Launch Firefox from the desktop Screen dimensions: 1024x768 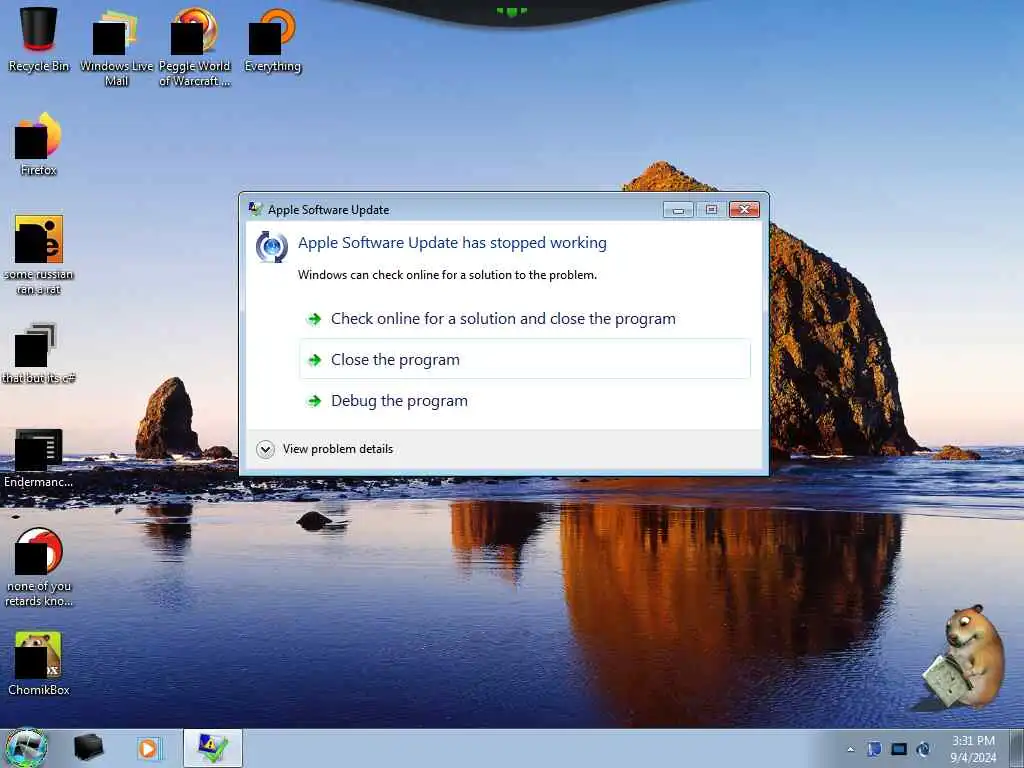point(38,144)
